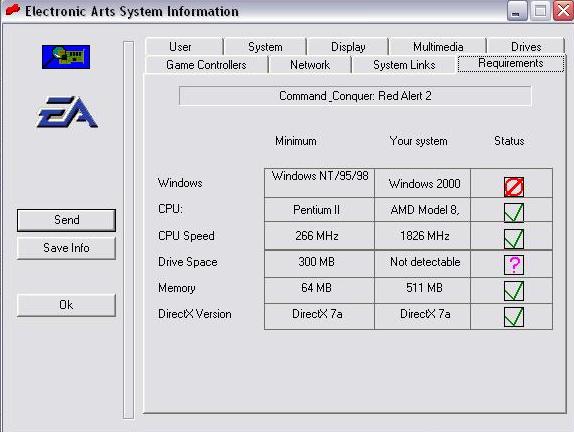
Task: Click the 'Pentium II' minimum cell
Action: [320, 210]
